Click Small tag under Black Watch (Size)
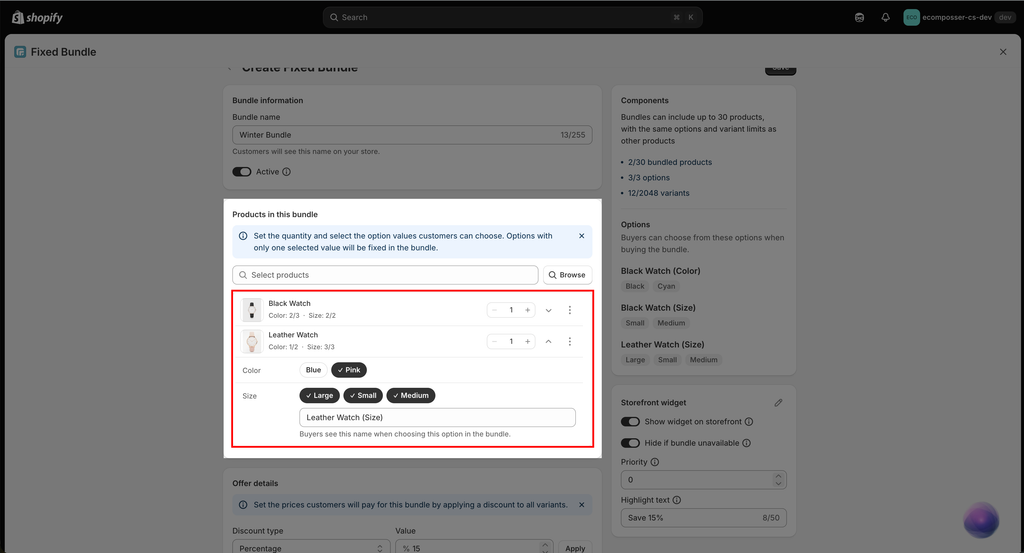1024x553 pixels. (x=635, y=323)
